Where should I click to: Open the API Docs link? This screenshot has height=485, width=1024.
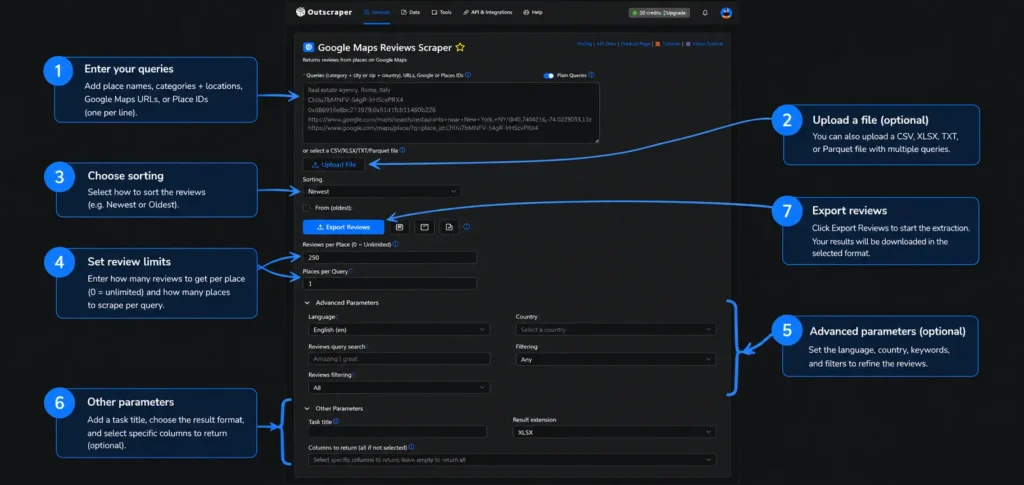[605, 44]
